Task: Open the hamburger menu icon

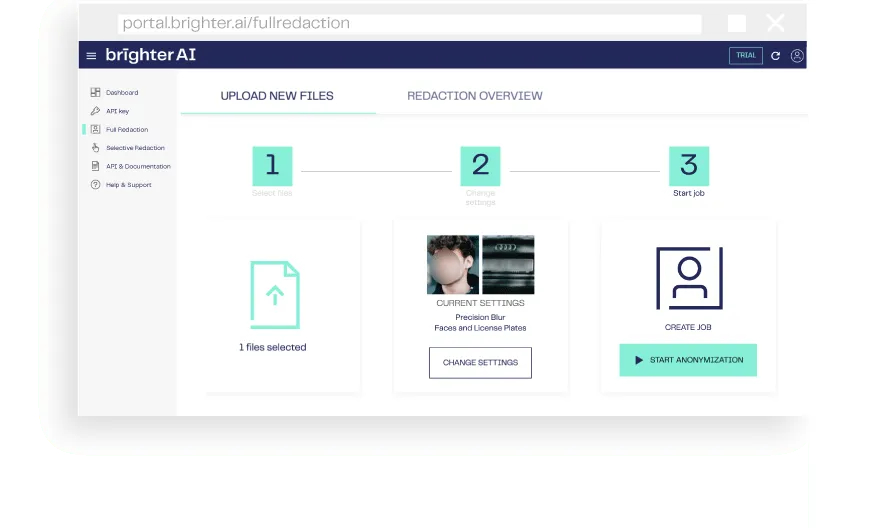Action: point(91,56)
